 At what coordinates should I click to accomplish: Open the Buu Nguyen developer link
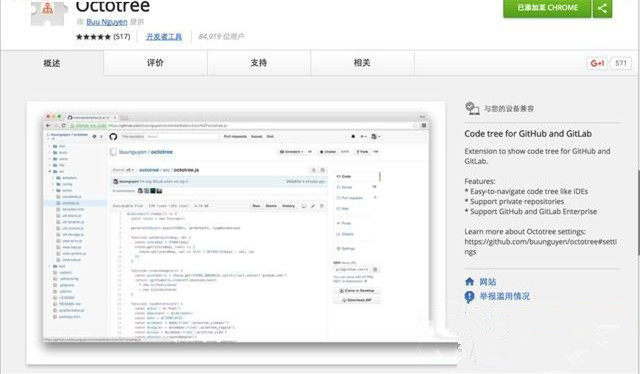point(107,22)
